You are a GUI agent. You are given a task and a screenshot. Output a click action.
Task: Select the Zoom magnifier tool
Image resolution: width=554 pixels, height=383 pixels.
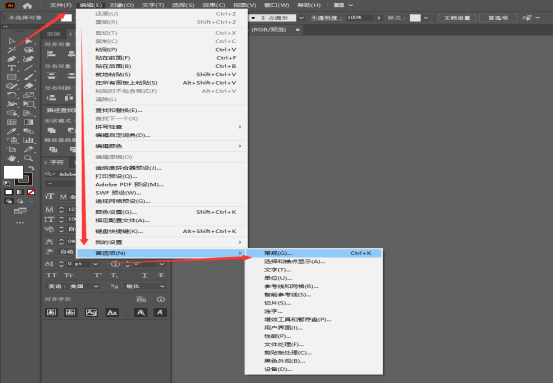(29, 158)
